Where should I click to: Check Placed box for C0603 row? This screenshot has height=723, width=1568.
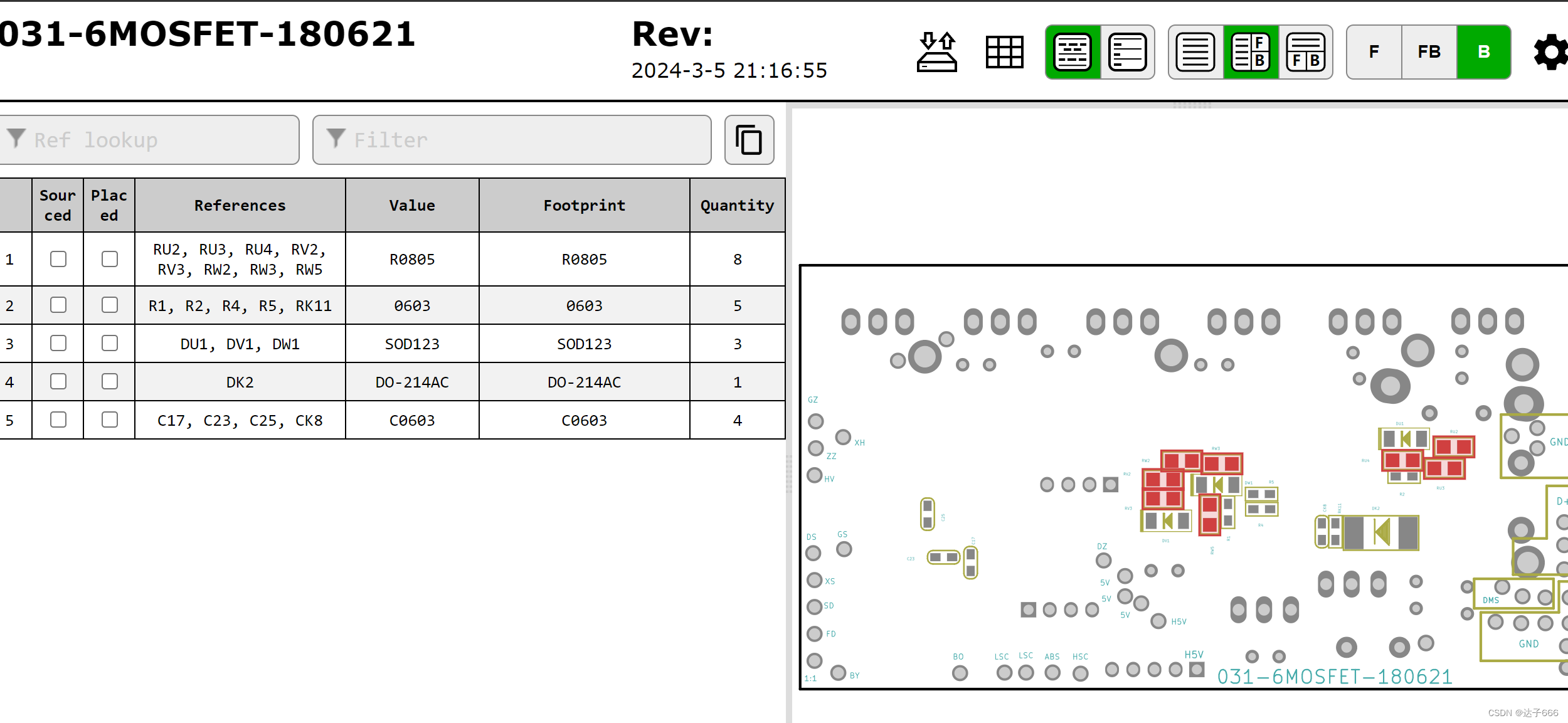click(110, 420)
